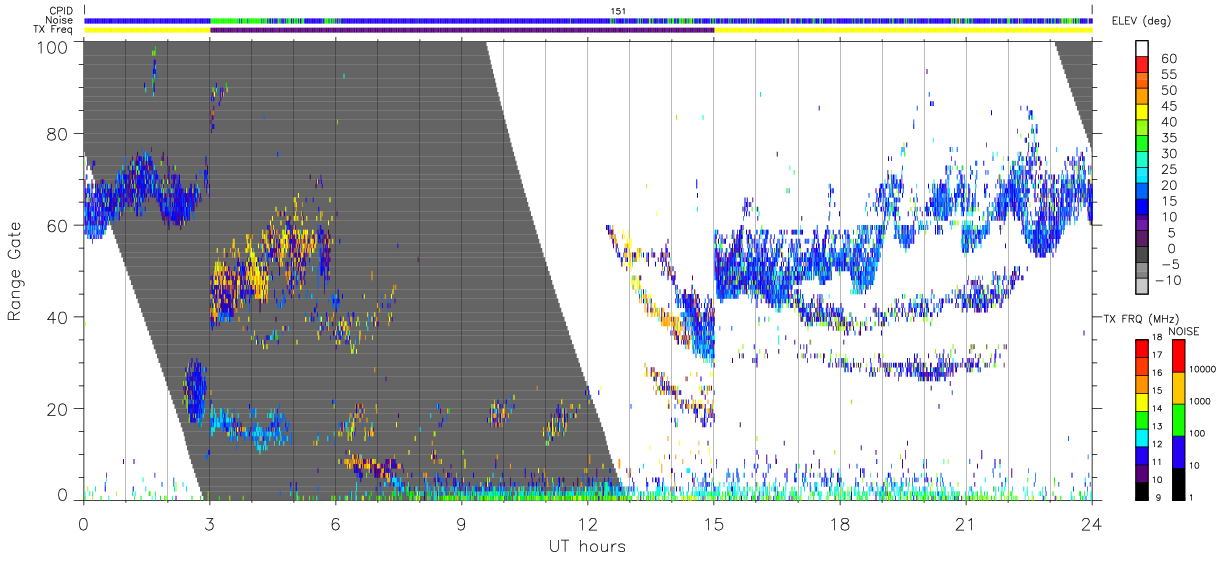Click the x-axis tick label 21
This screenshot has width=1228, height=567.
pyautogui.click(x=966, y=524)
